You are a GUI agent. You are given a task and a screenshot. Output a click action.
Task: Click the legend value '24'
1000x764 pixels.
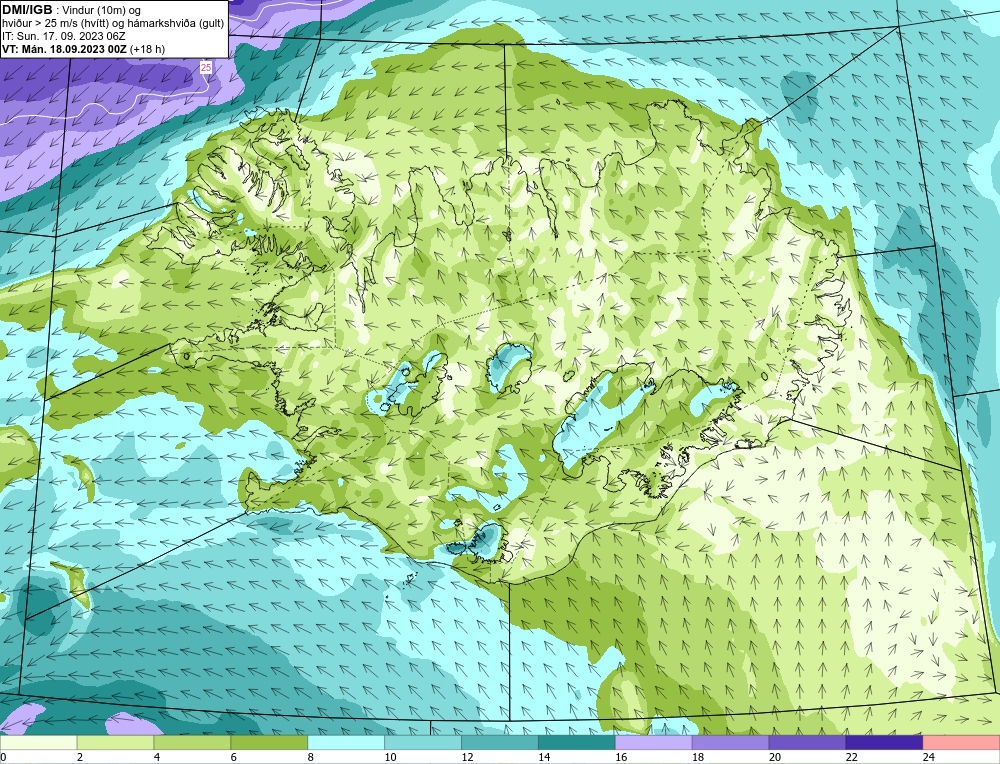coord(929,757)
